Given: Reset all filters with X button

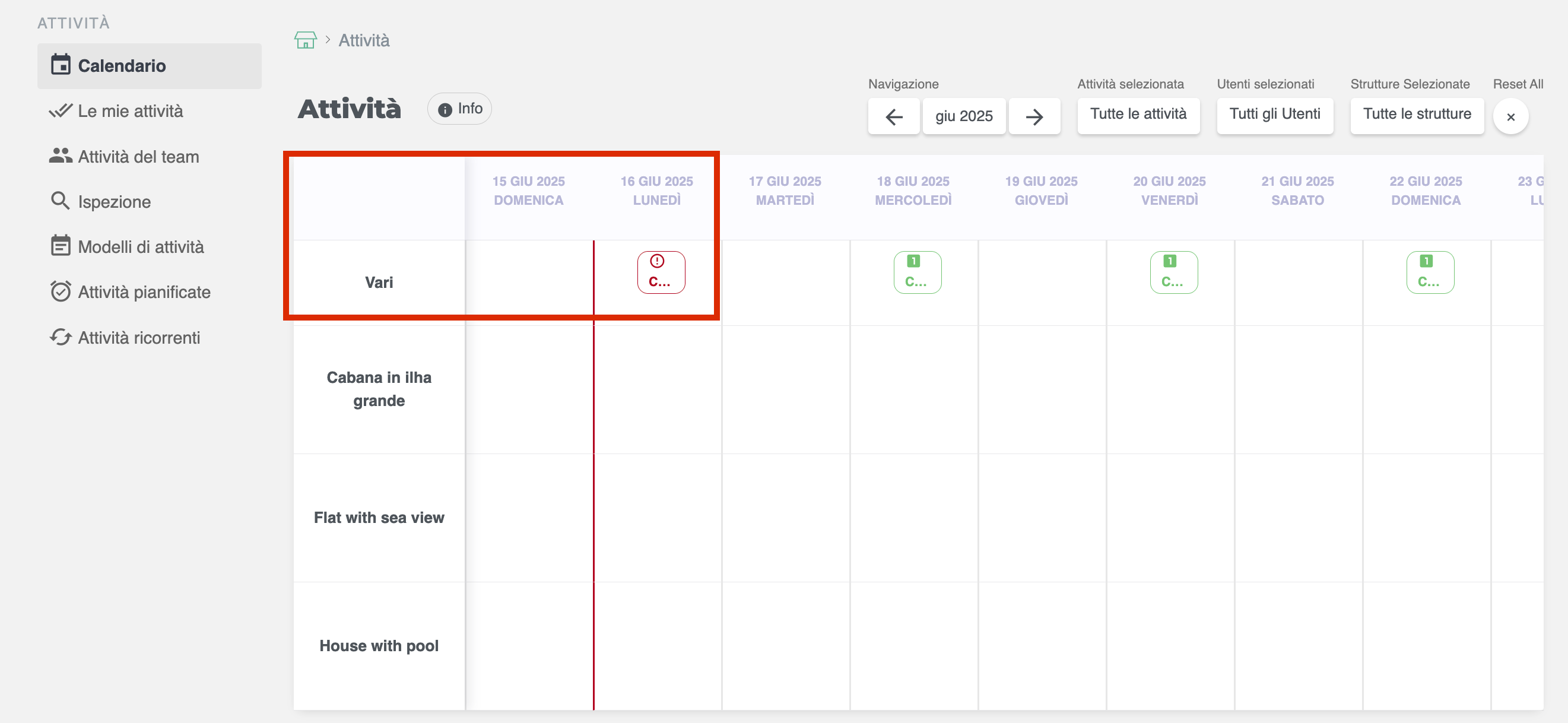Looking at the screenshot, I should pyautogui.click(x=1510, y=117).
